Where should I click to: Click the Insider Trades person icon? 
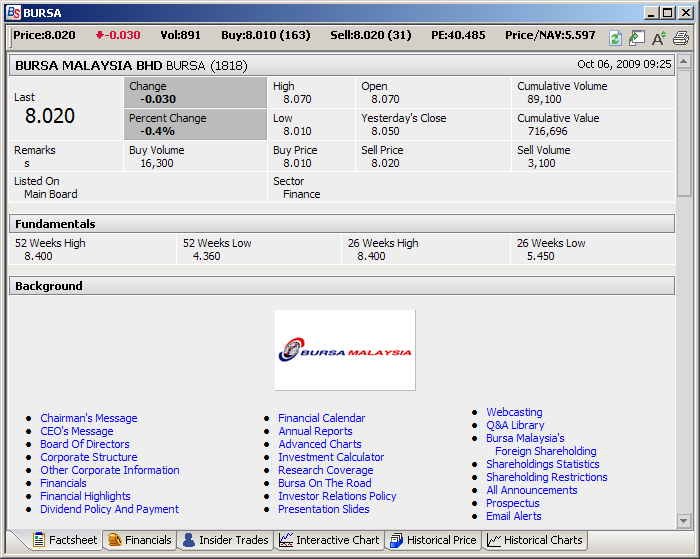point(189,540)
